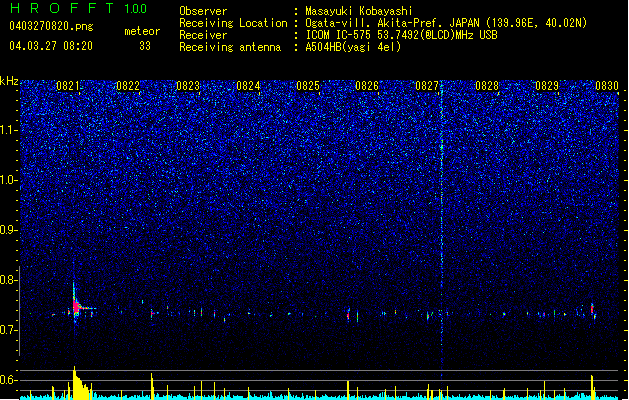Click the filename 0403270820.png
Viewport: 629px width, 400px height.
(x=51, y=26)
